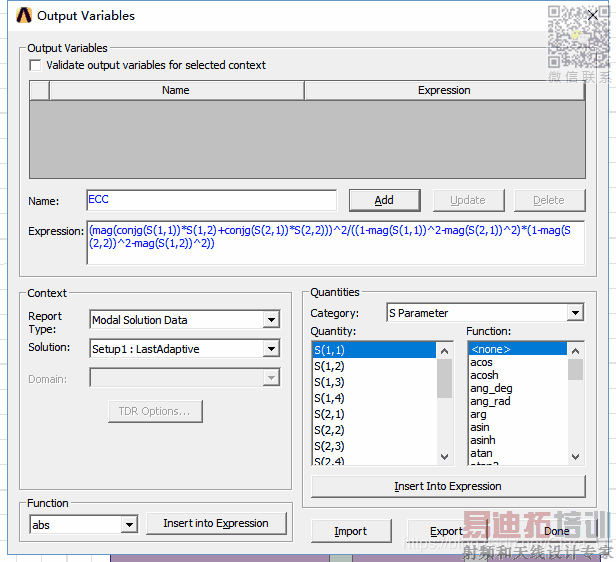This screenshot has width=616, height=562.
Task: Click Insert into Expression beside abs dropdown
Action: [216, 523]
